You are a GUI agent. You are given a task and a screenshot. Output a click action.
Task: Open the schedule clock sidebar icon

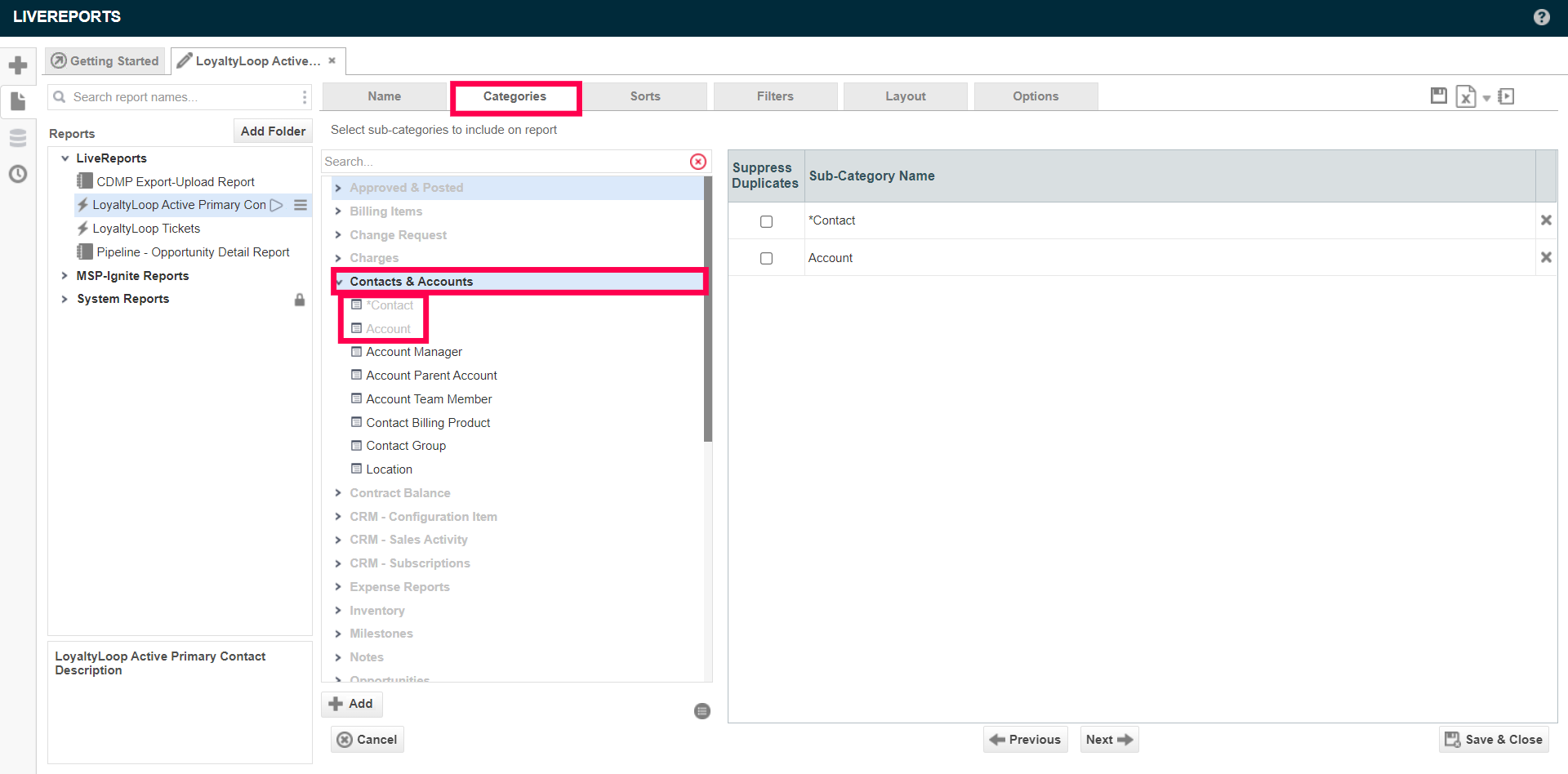18,174
